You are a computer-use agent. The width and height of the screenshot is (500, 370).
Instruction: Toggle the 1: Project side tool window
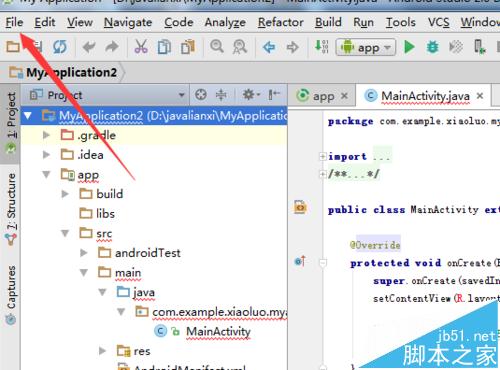[11, 123]
